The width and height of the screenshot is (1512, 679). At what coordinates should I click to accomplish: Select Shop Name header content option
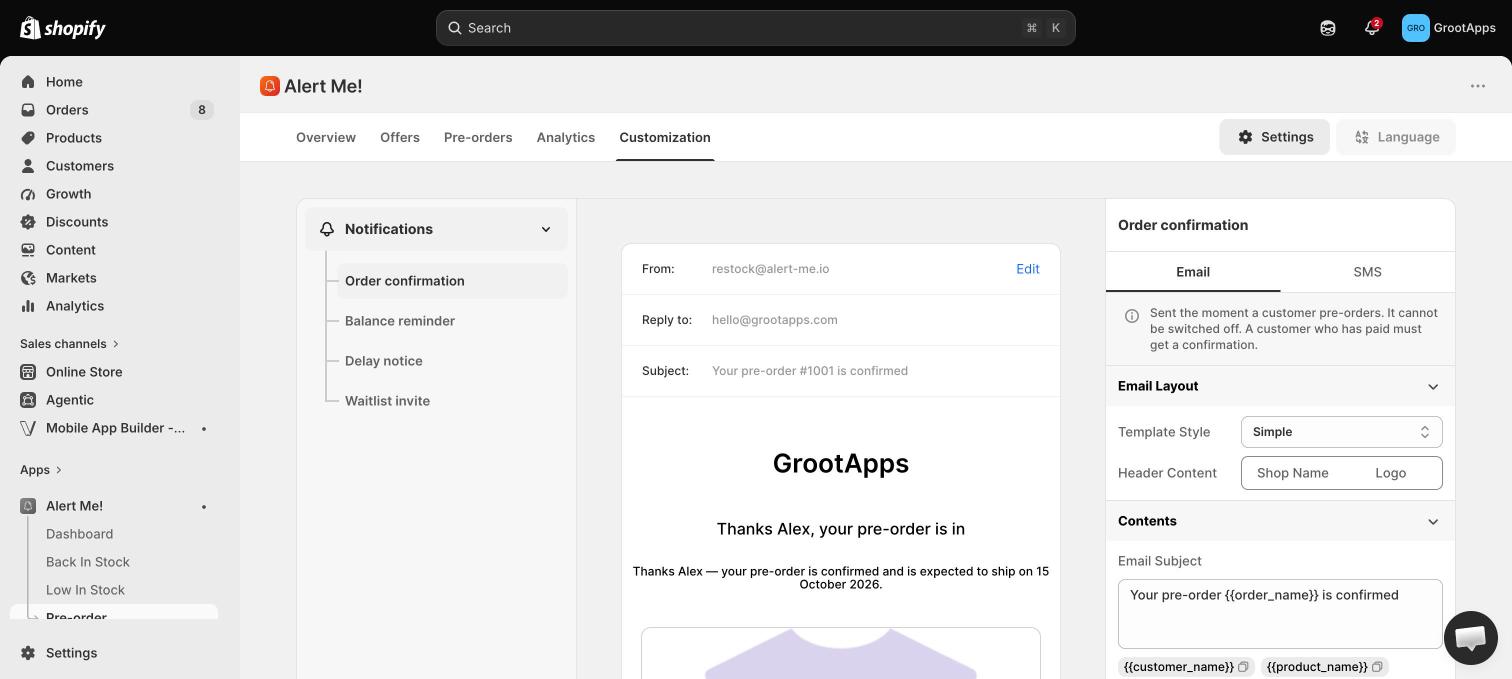[x=1292, y=473]
